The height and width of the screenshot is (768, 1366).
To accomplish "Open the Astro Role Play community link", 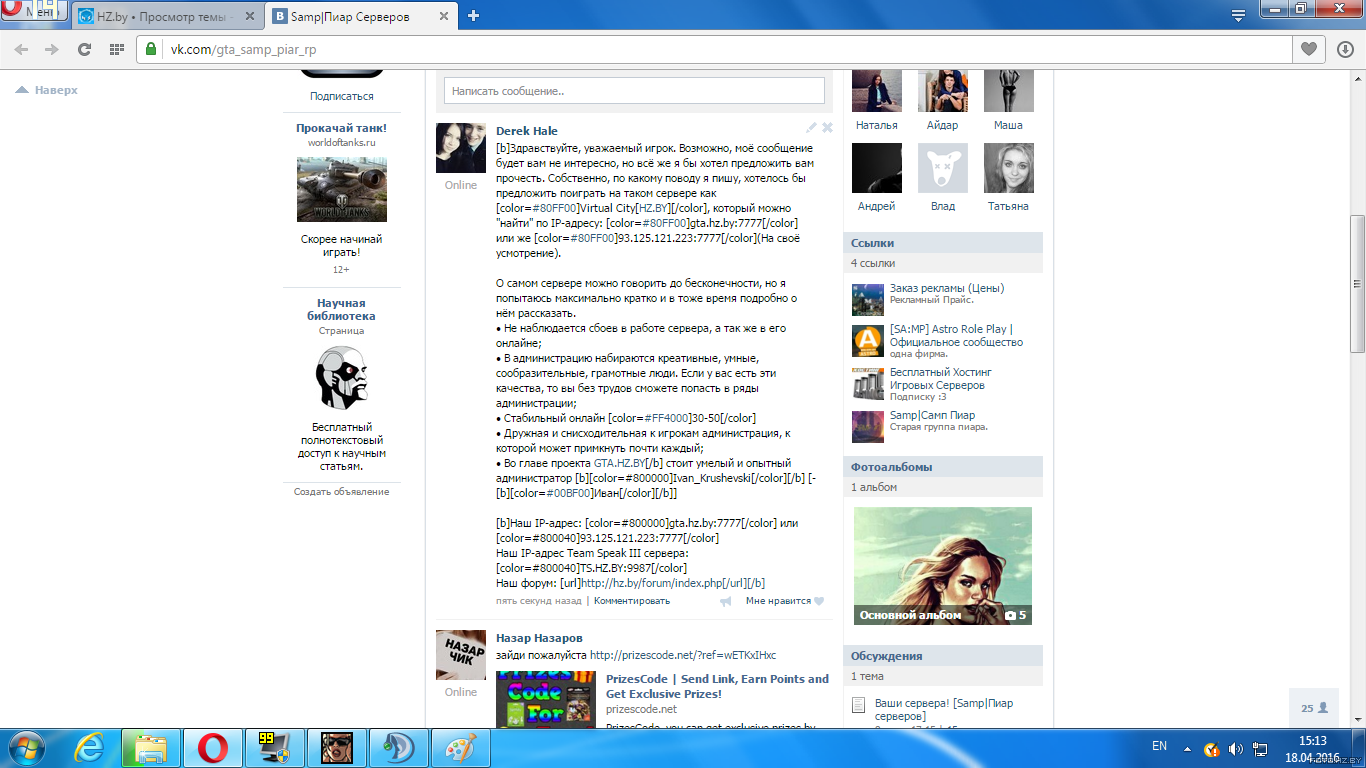I will pos(956,335).
